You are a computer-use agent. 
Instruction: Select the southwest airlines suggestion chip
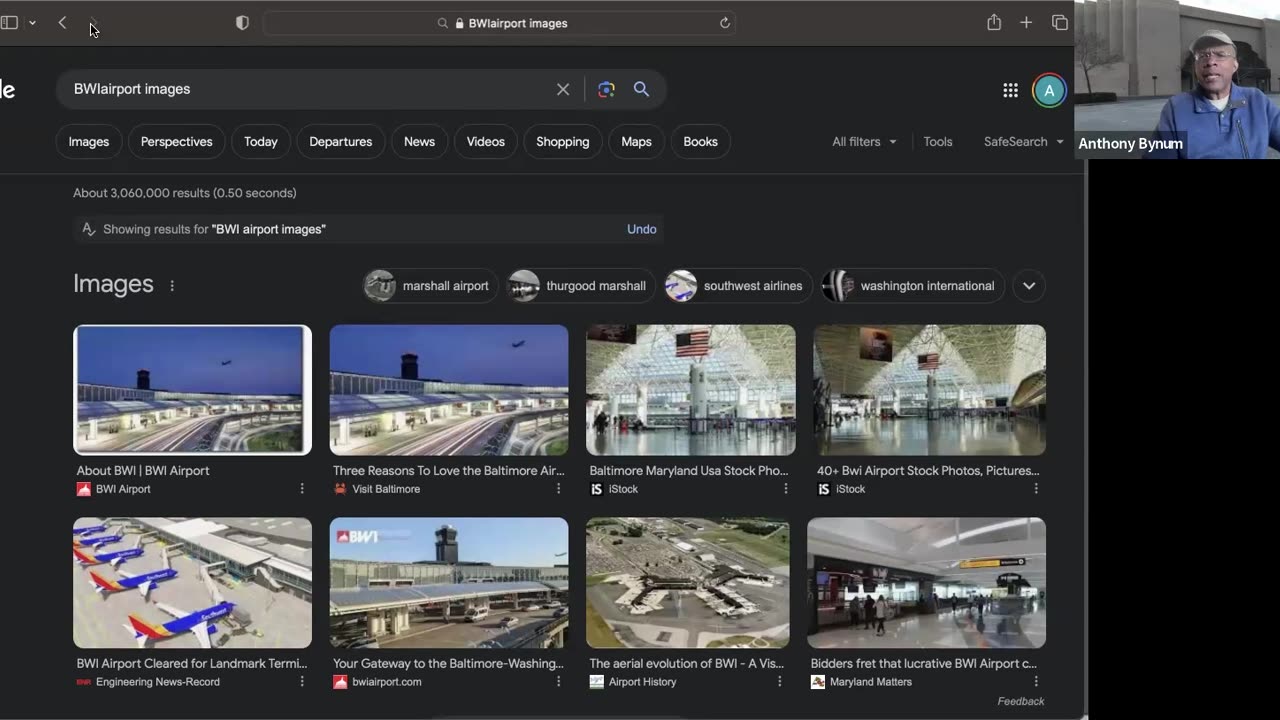(739, 286)
